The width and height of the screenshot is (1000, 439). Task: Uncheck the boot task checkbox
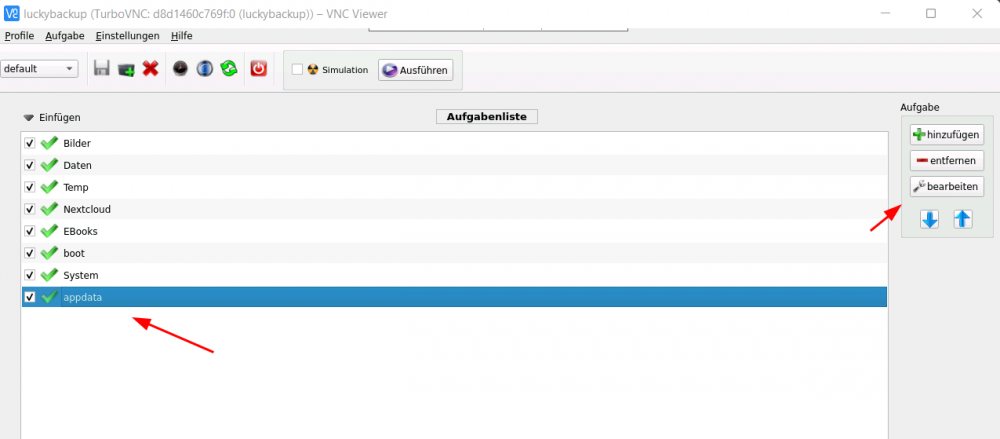tap(29, 253)
